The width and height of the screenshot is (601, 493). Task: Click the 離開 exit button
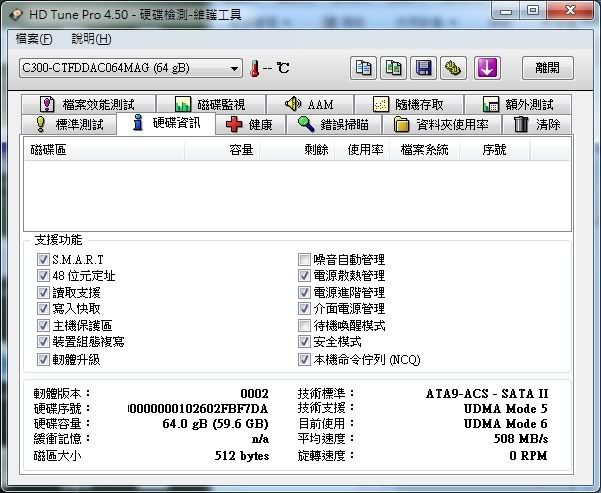click(547, 68)
